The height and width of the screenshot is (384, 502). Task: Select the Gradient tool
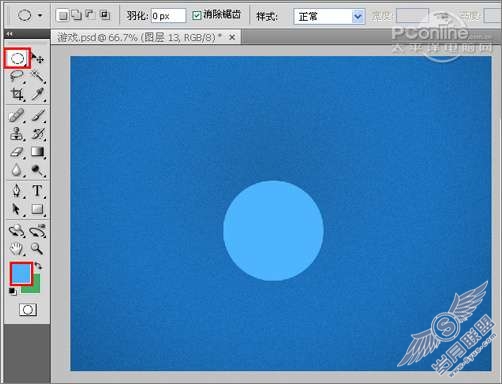pyautogui.click(x=38, y=152)
